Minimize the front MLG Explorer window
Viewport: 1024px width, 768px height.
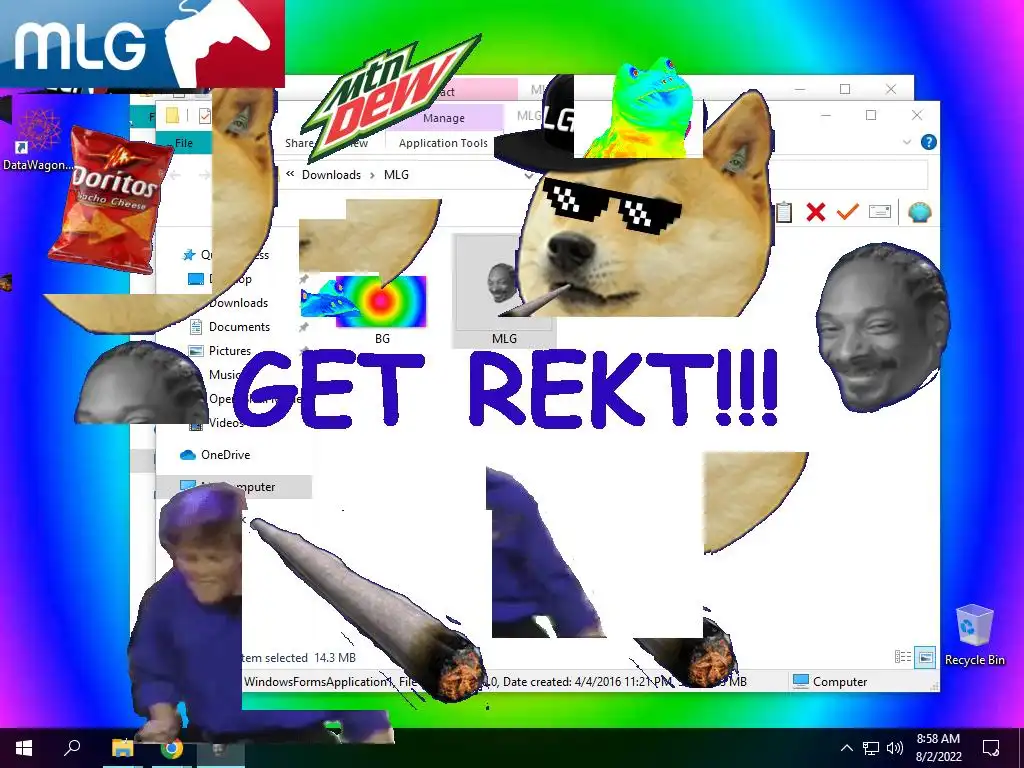(x=825, y=116)
